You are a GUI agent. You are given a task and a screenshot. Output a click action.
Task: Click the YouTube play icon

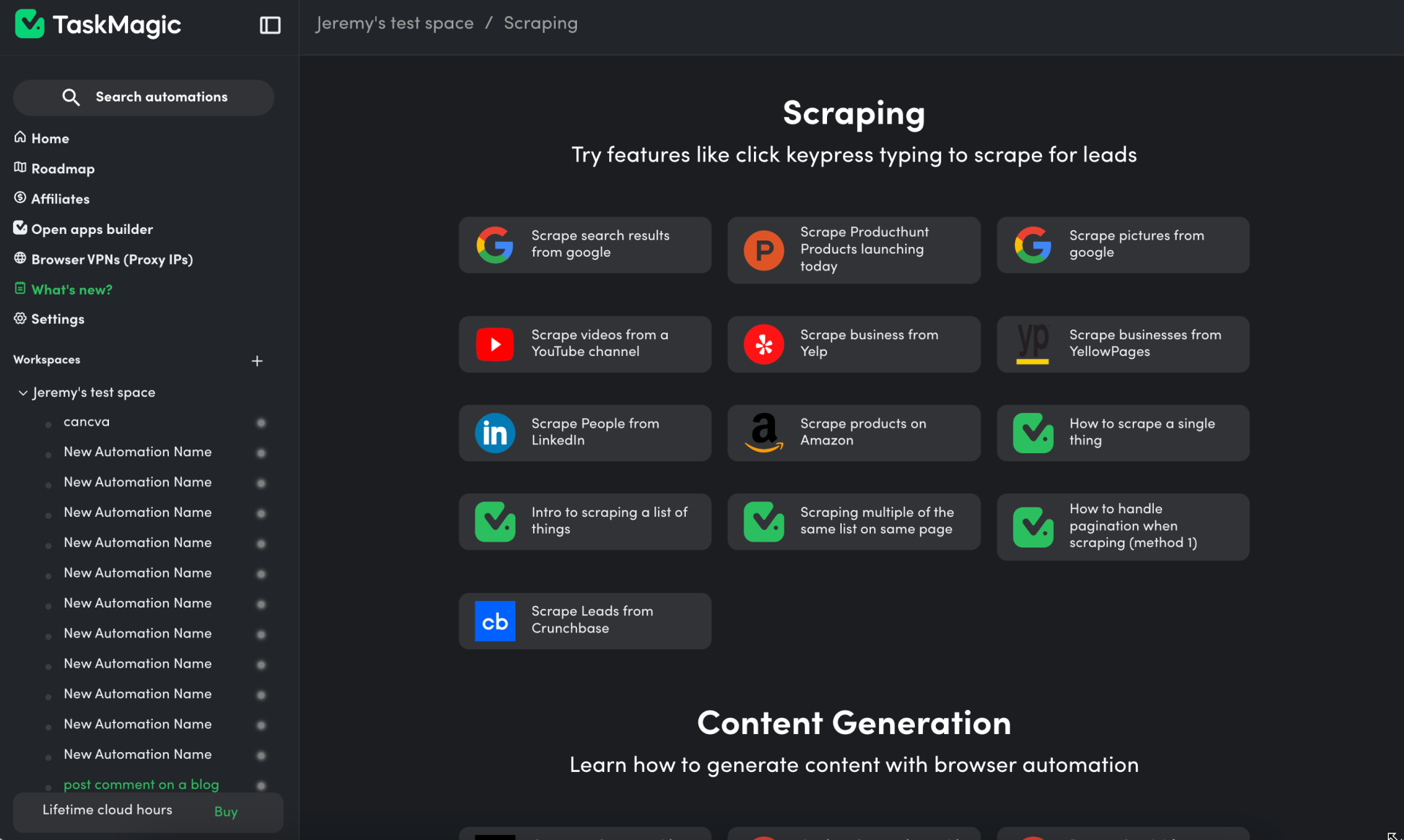495,344
